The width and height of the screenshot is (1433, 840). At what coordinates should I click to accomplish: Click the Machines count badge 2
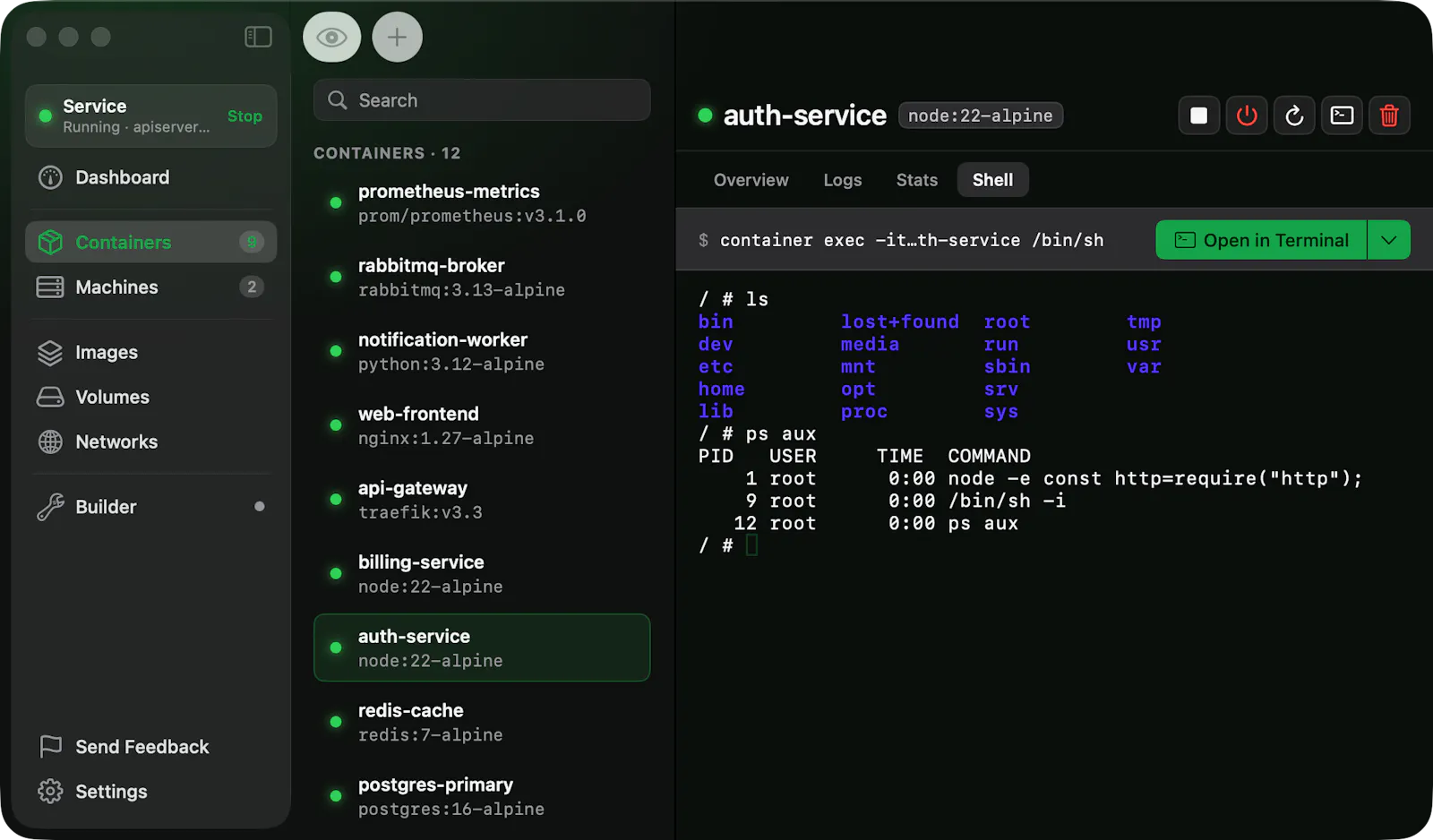tap(252, 287)
